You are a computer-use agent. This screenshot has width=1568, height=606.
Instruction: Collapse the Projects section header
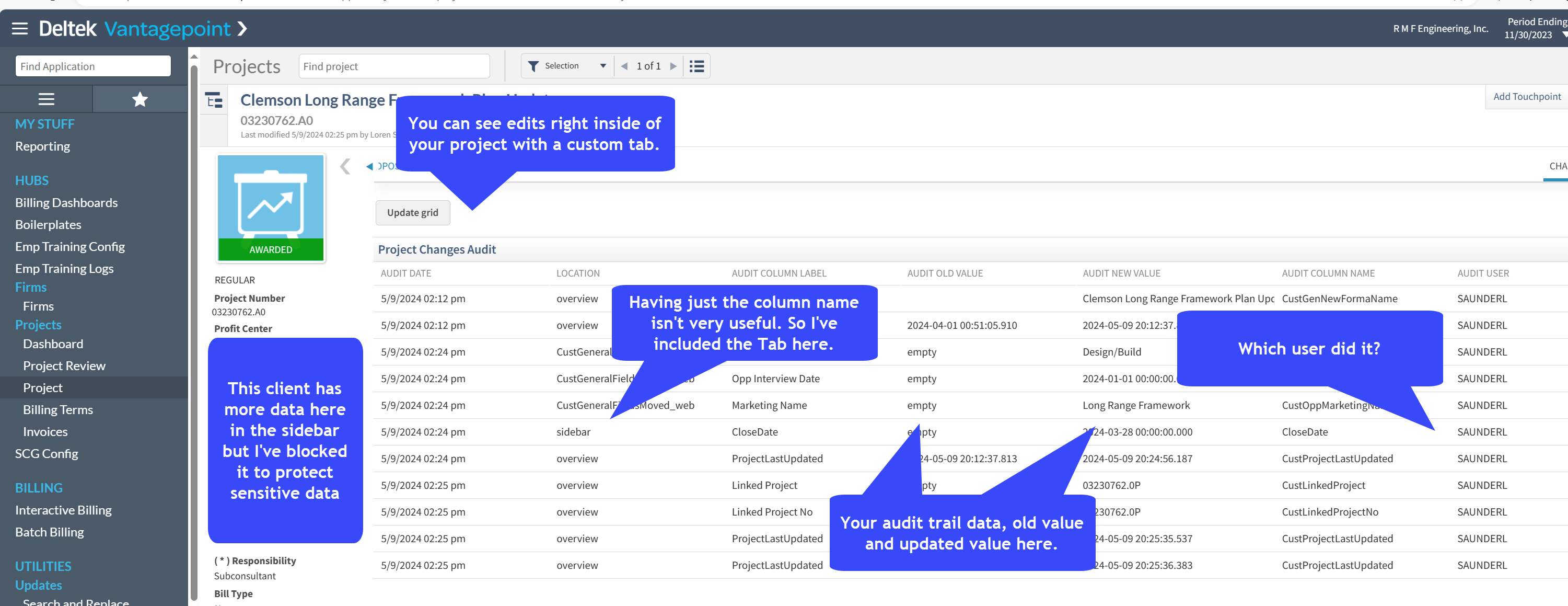(x=38, y=325)
